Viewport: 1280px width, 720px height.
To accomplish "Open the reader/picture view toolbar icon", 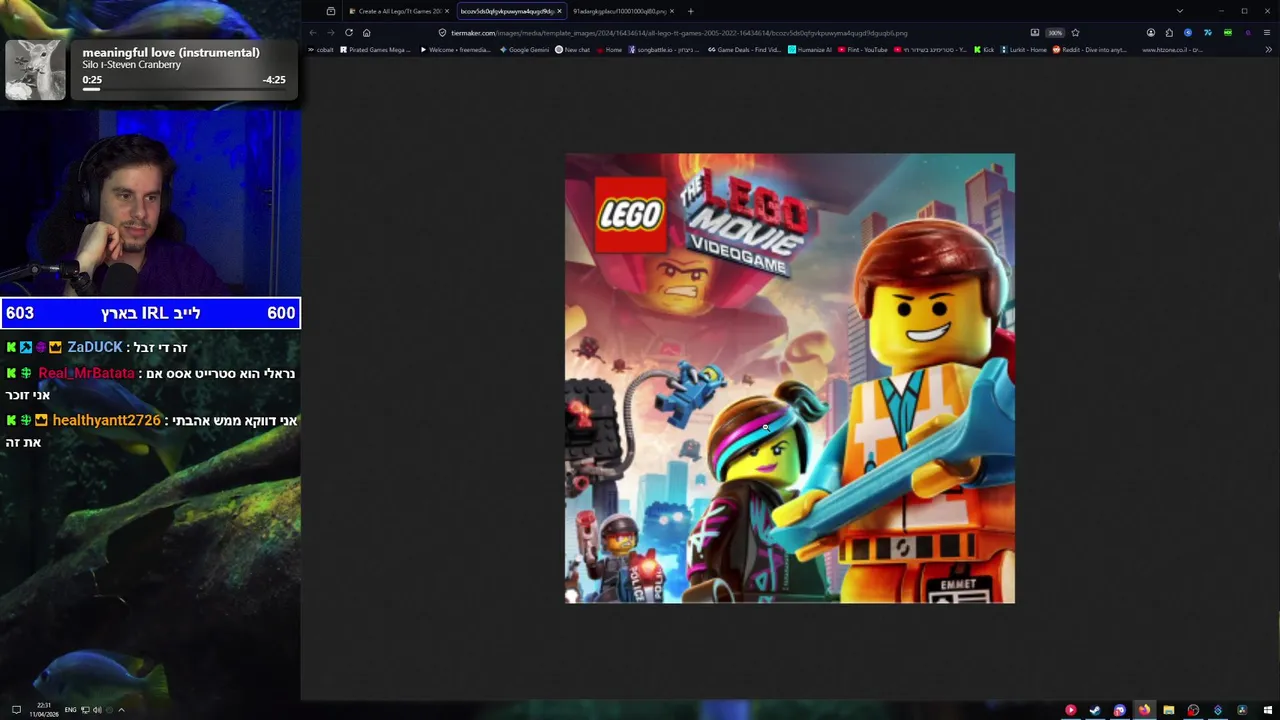I will point(1035,32).
